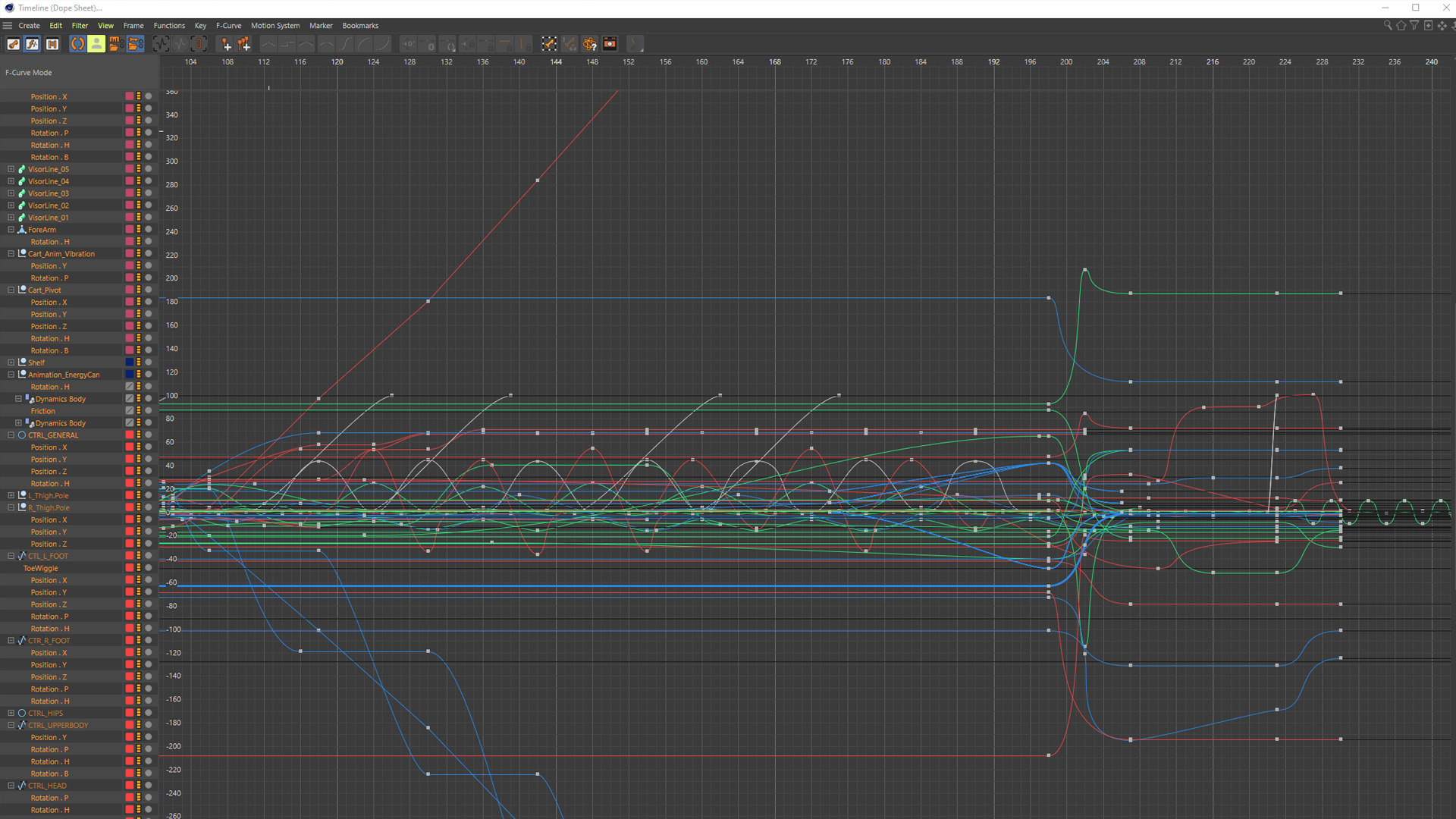Click the record snapshot camera icon
This screenshot has height=819, width=1456.
610,44
